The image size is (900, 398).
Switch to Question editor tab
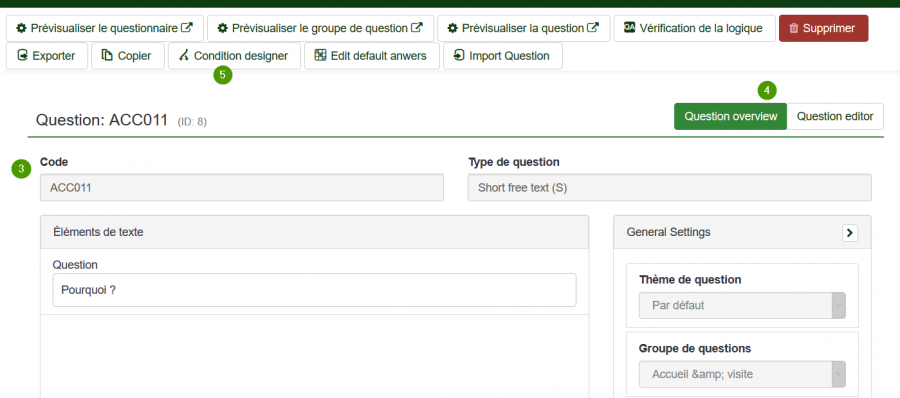click(835, 117)
